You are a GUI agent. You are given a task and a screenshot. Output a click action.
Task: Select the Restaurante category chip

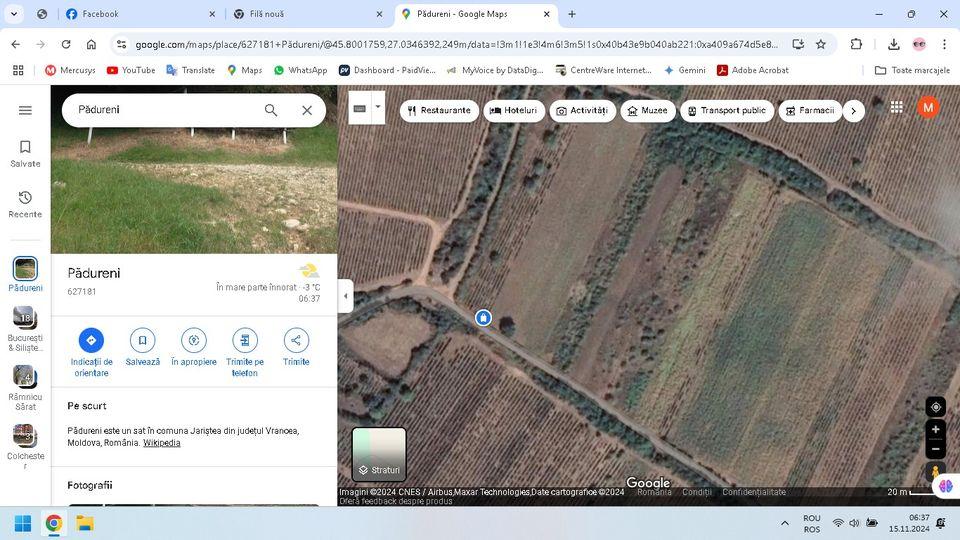[439, 110]
